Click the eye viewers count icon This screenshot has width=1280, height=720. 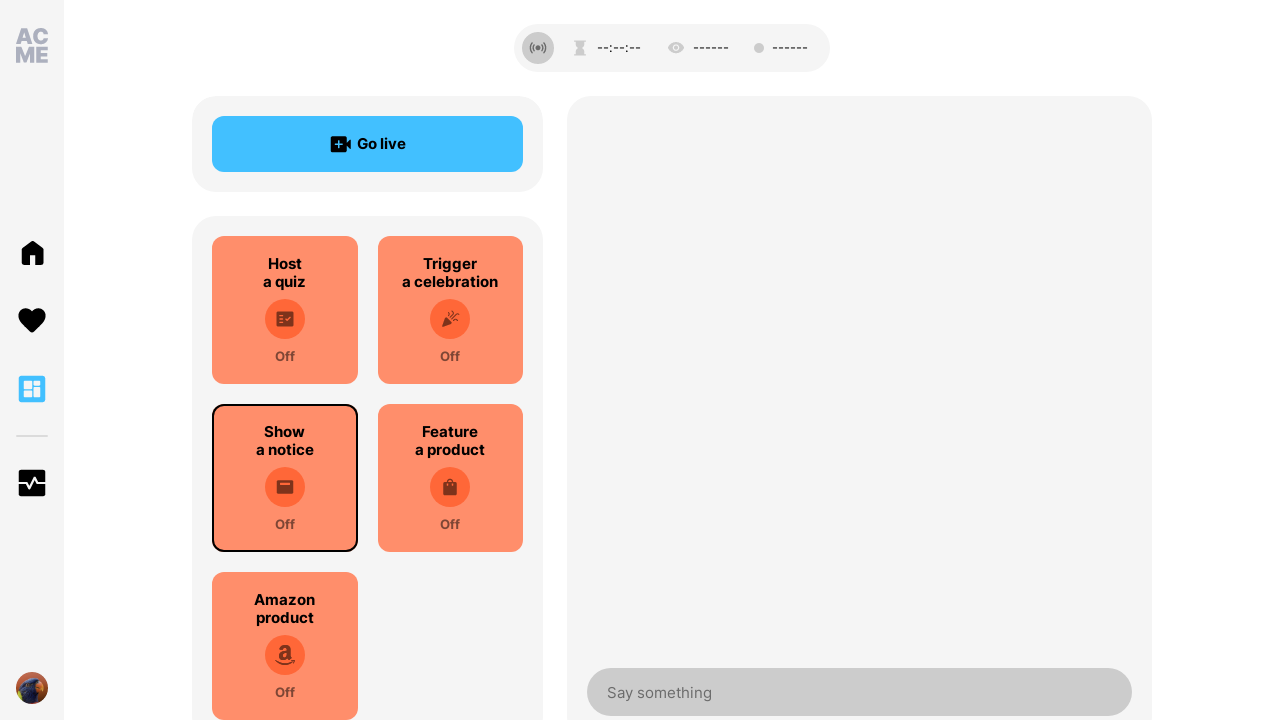point(676,48)
